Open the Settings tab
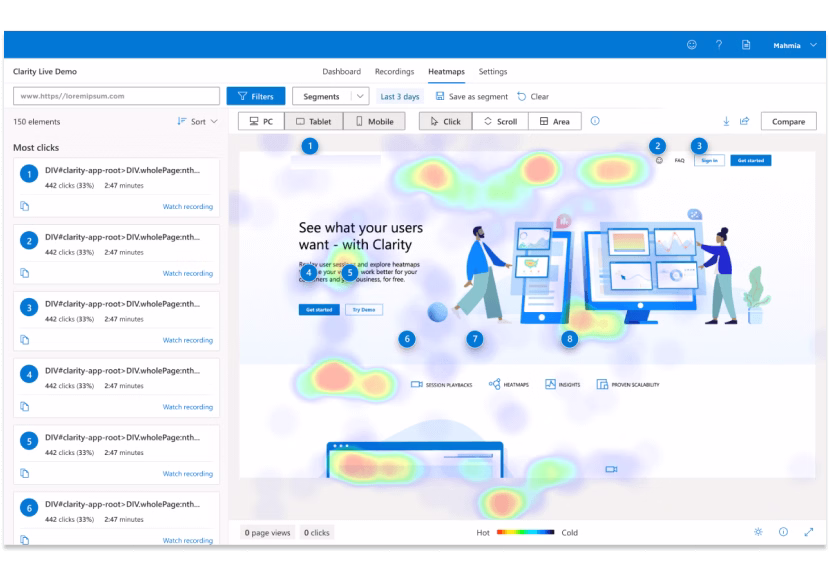This screenshot has width=830, height=580. click(493, 71)
